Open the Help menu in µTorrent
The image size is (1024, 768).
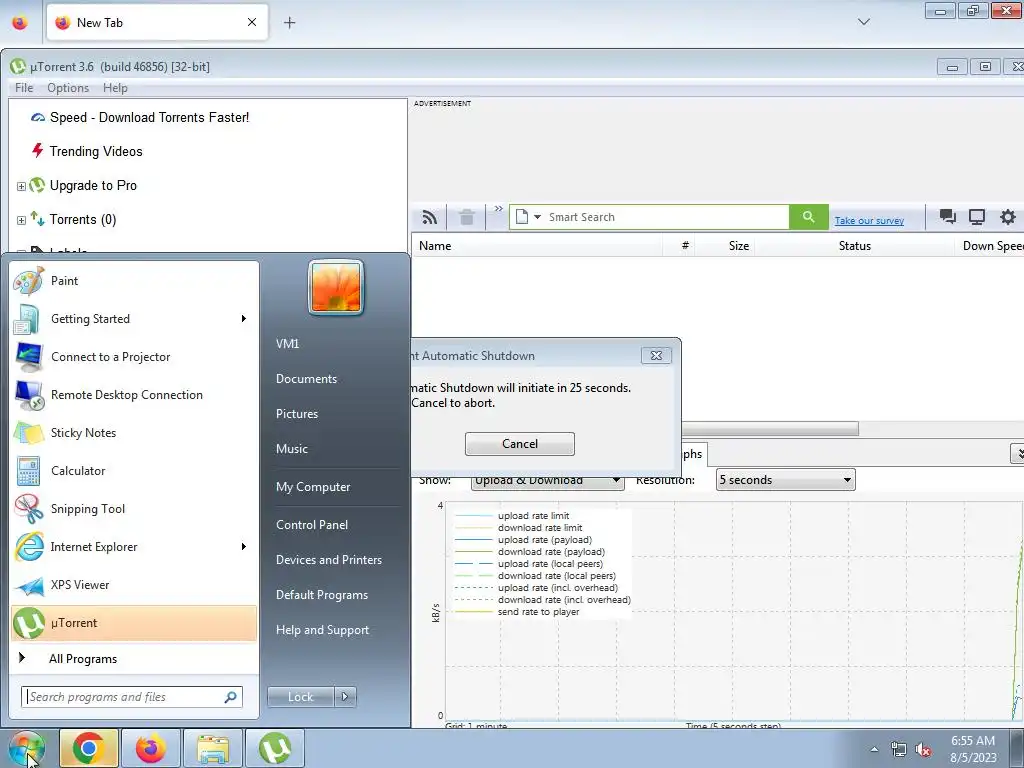115,88
